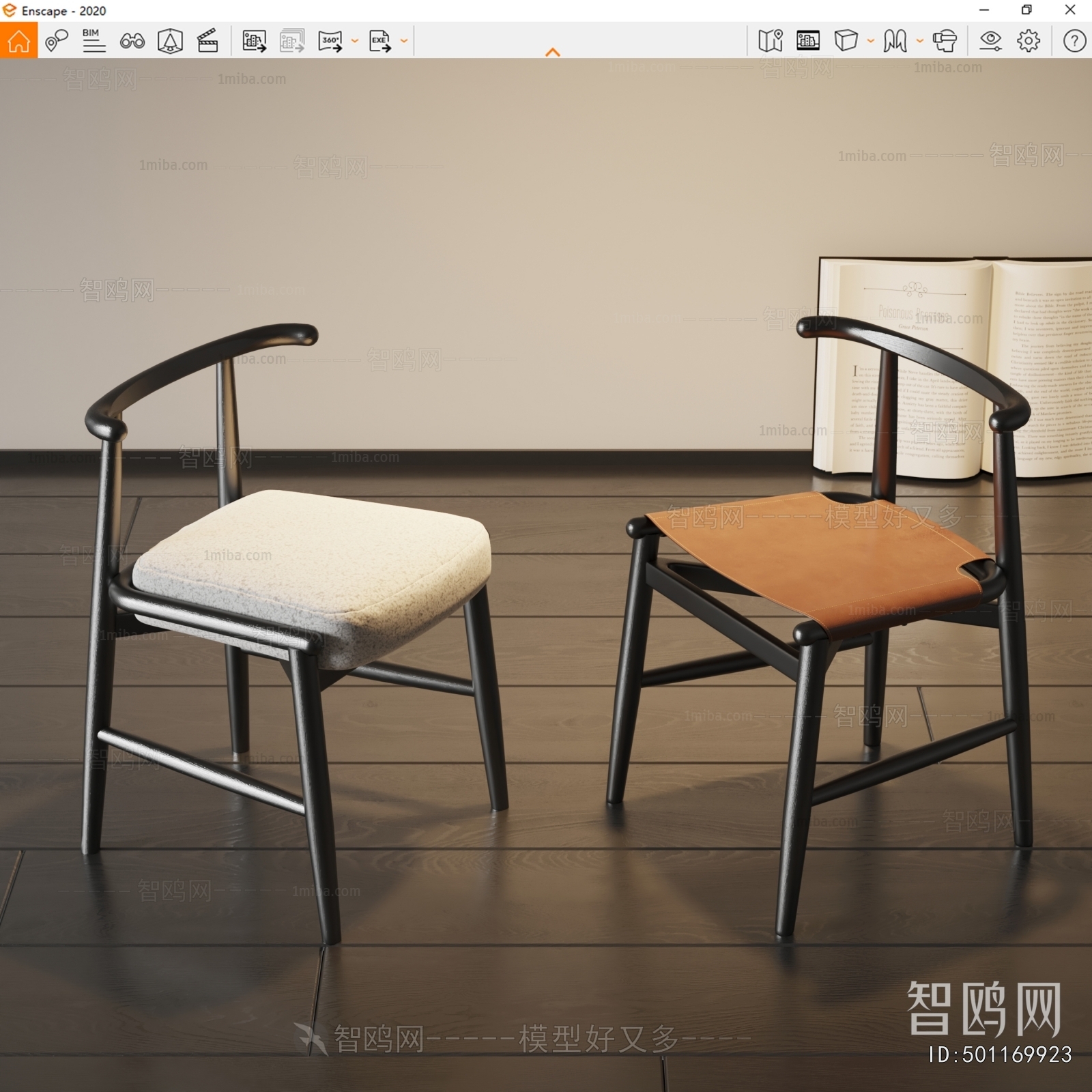1092x1092 pixels.
Task: Open Manage Views with binoculars icon
Action: (x=132, y=41)
